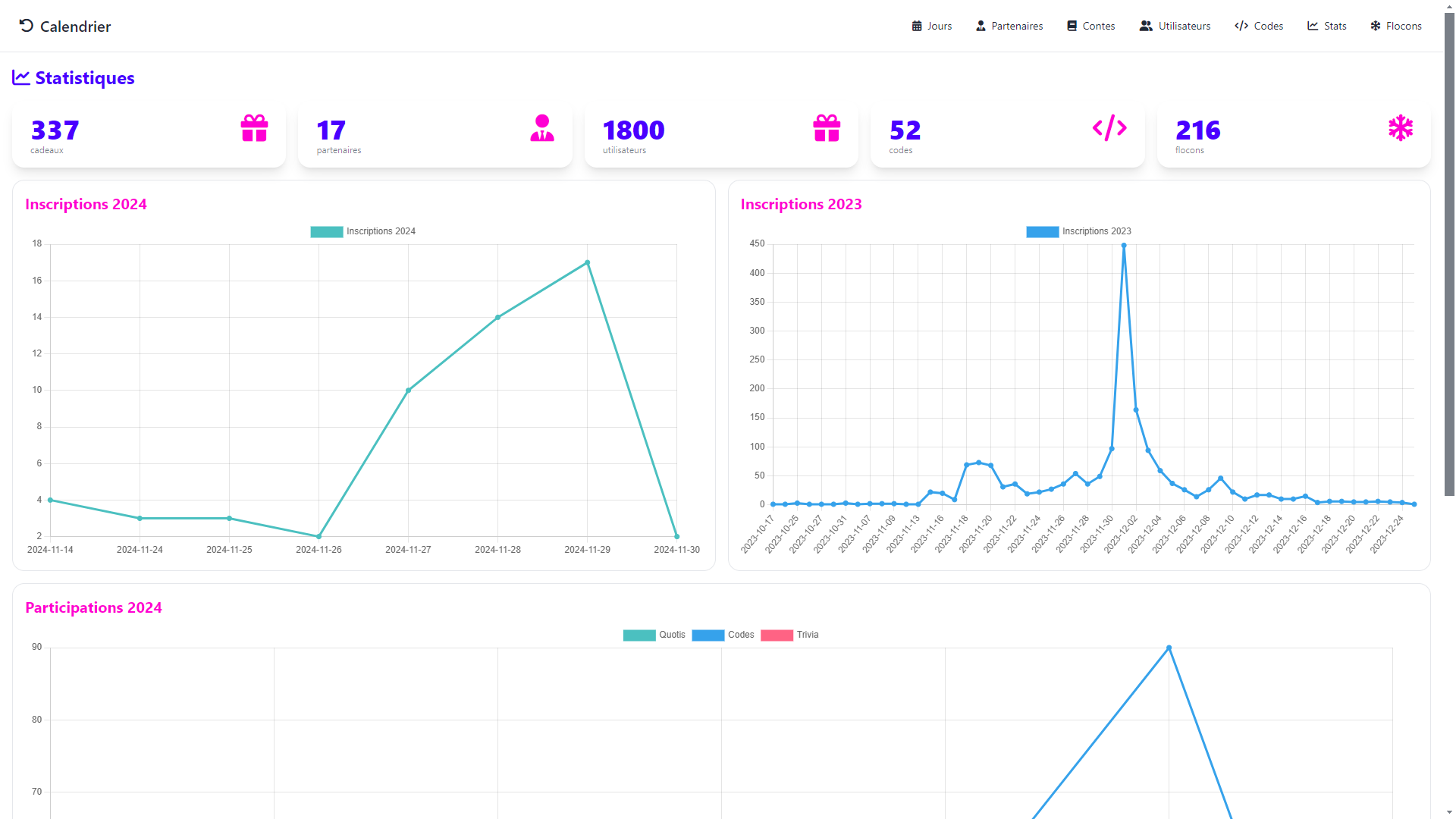1456x819 pixels.
Task: Click the snowflake icon beside Flocons
Action: pyautogui.click(x=1376, y=26)
